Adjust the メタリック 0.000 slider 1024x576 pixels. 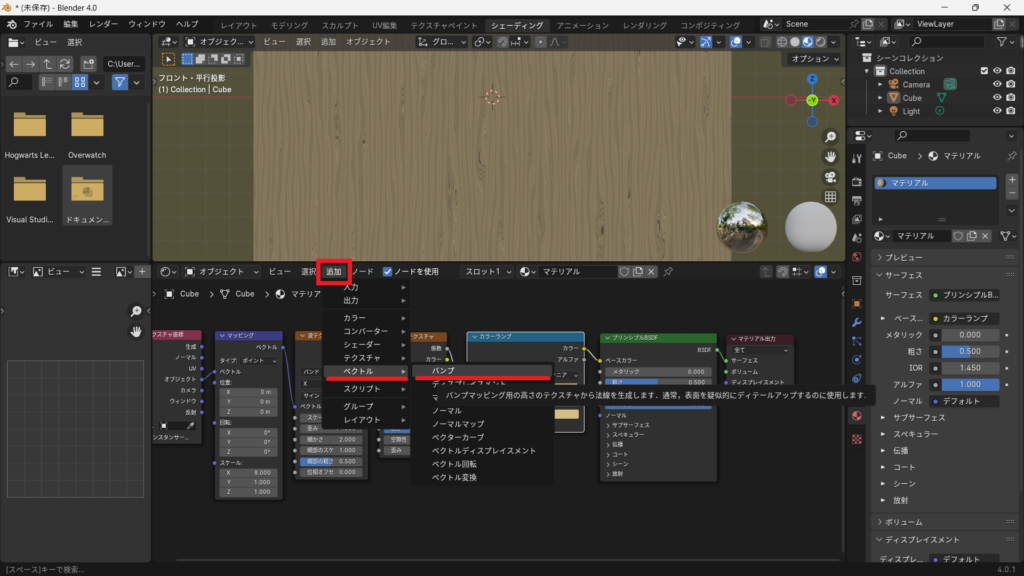tap(970, 335)
